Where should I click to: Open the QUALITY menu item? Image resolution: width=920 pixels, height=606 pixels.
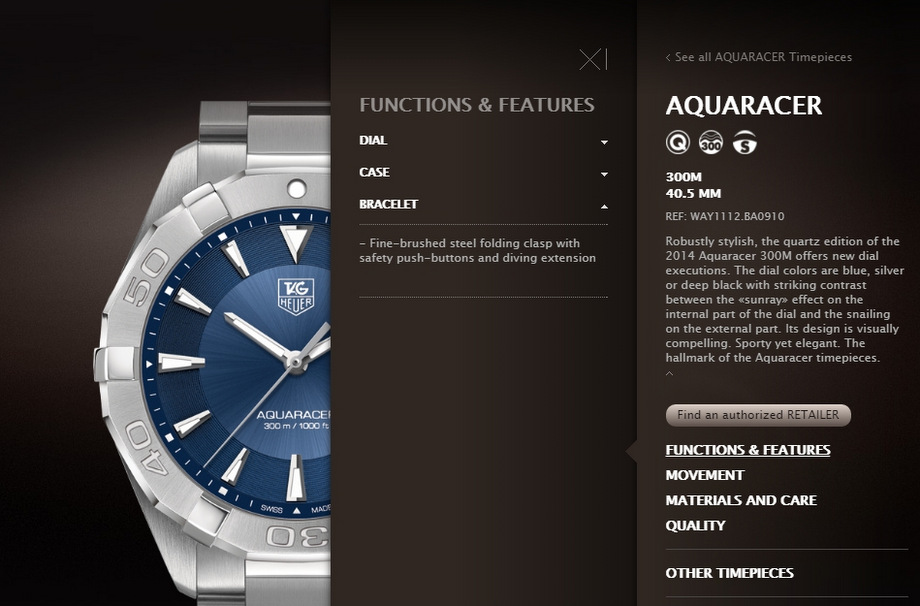click(695, 526)
